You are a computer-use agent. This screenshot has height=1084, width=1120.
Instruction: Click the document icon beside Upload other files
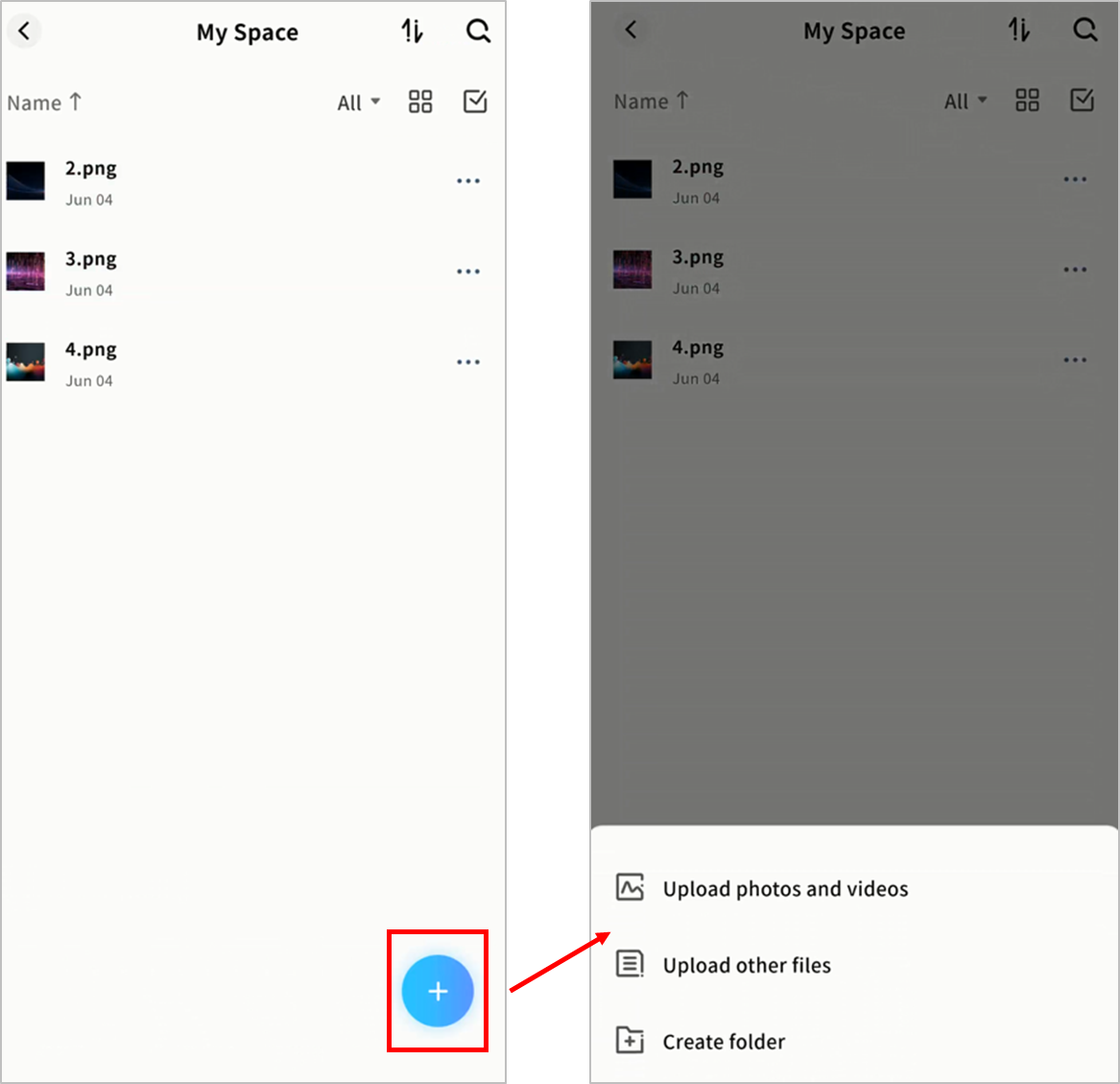630,963
